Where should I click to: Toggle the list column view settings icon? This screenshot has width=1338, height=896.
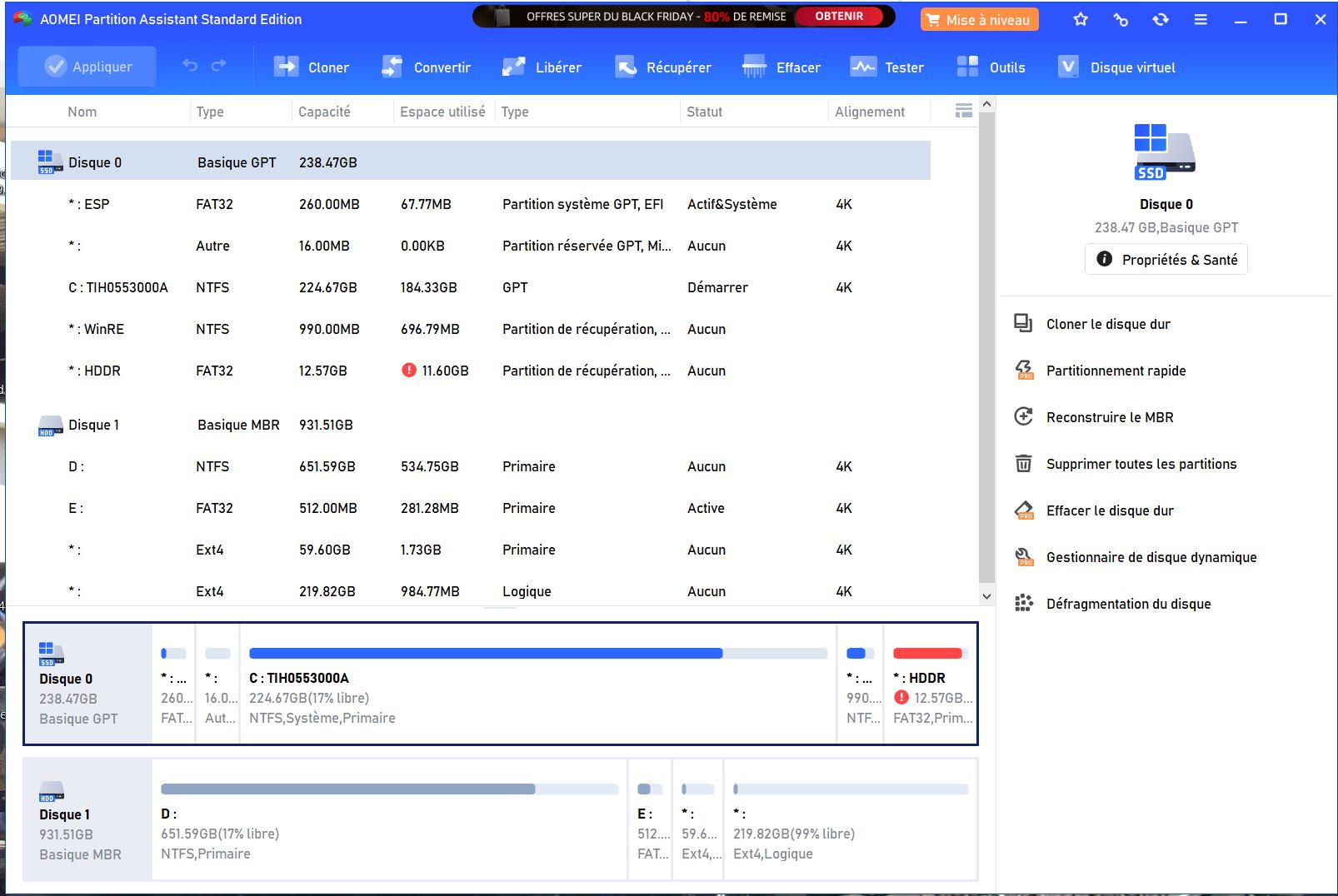tap(963, 111)
